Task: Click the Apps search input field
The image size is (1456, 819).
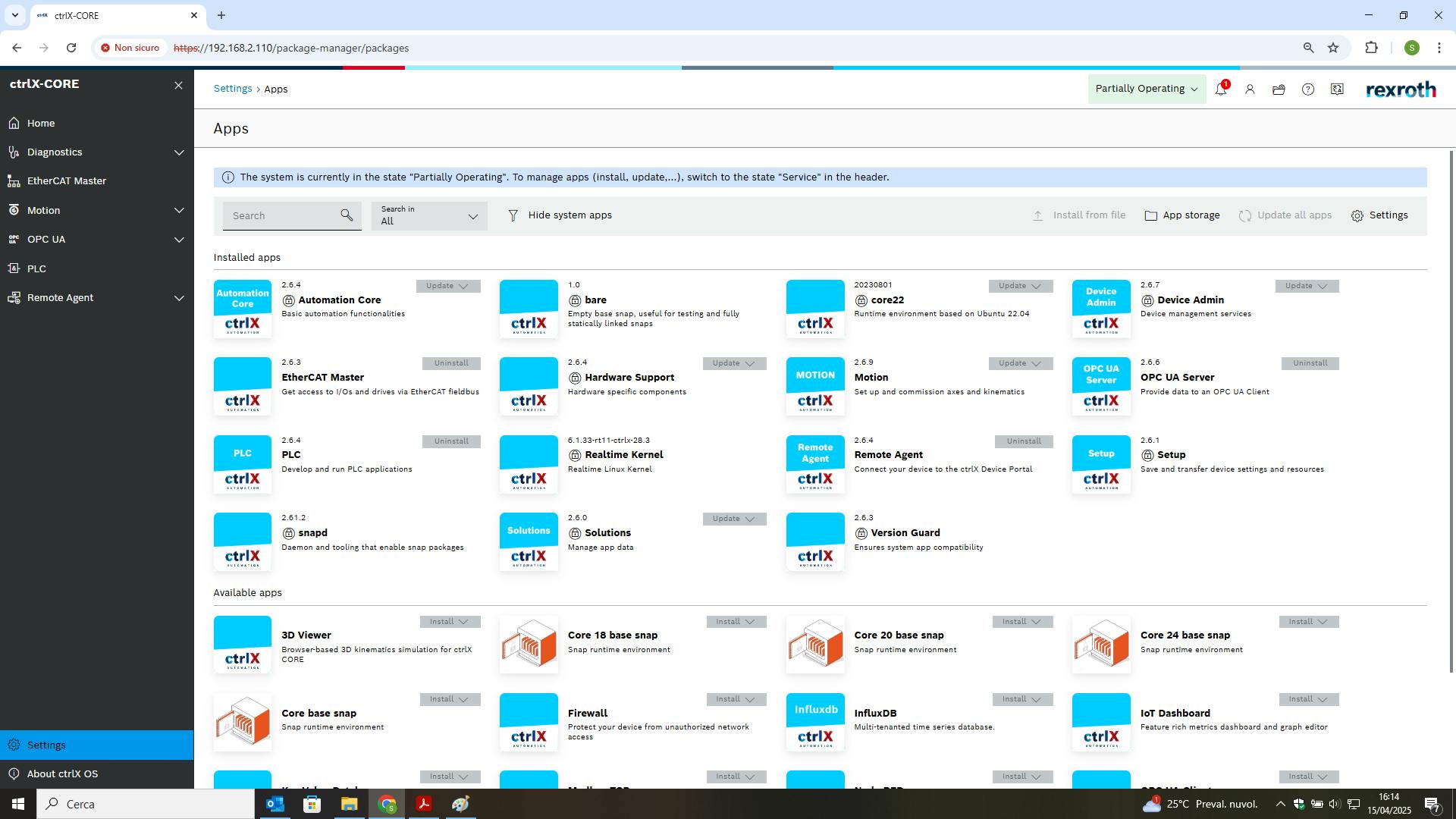Action: point(281,215)
